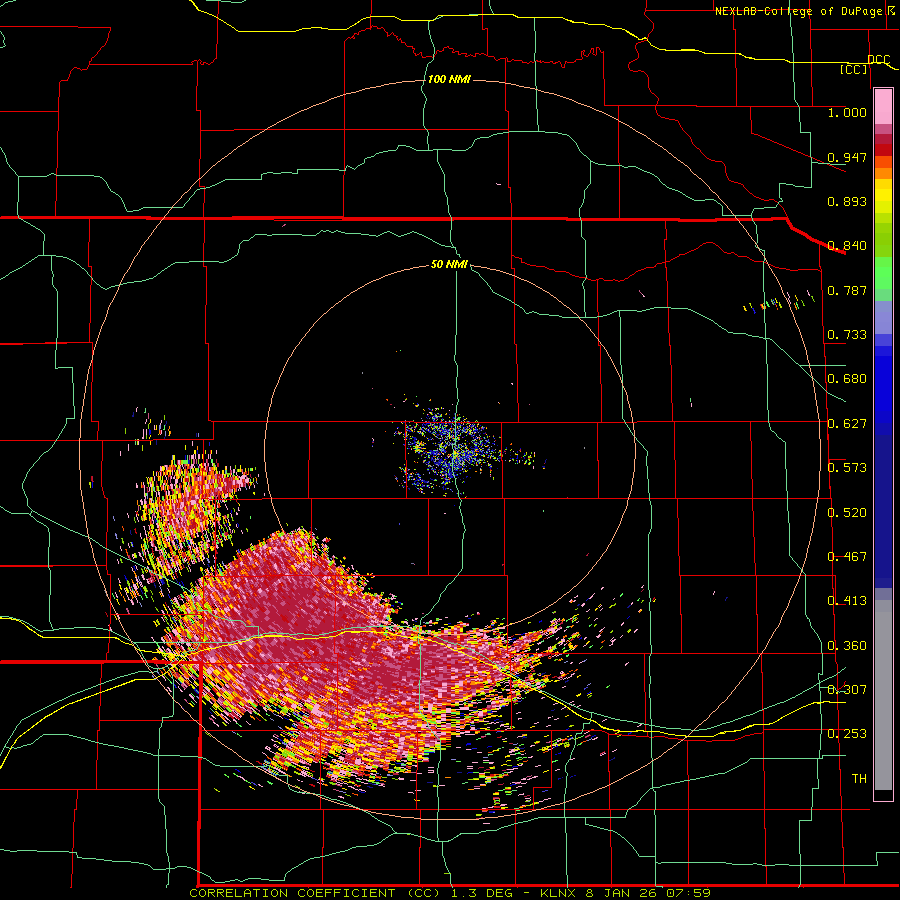
Task: Select the "[CC]" legend unit label
Action: click(854, 69)
